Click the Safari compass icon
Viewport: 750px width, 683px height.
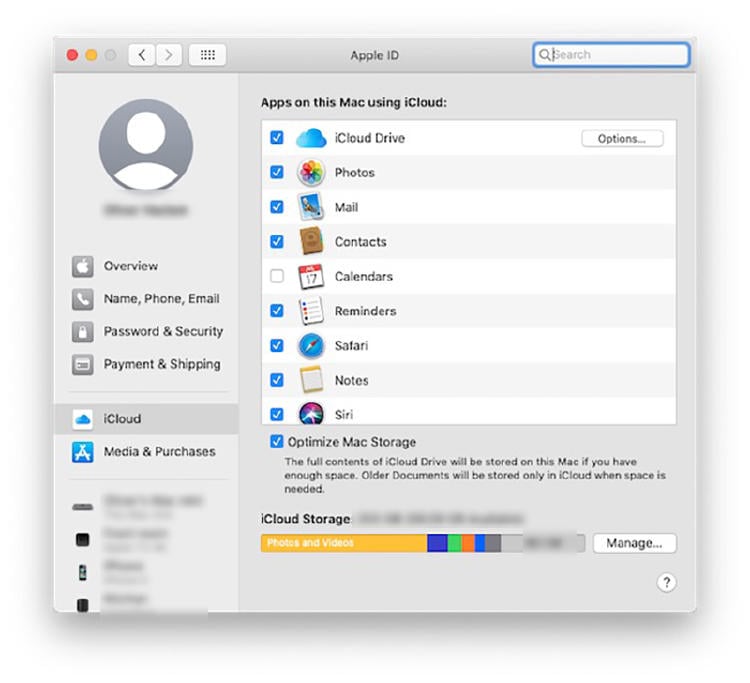pos(311,346)
